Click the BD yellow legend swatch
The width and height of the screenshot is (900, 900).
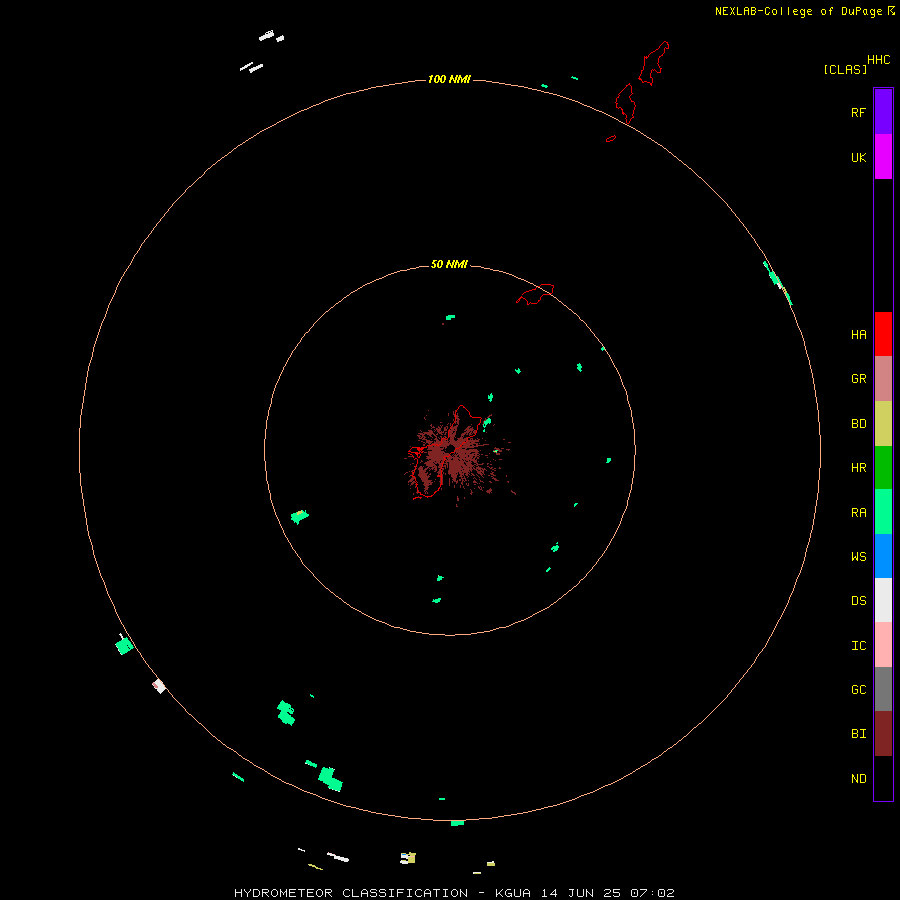coord(883,423)
